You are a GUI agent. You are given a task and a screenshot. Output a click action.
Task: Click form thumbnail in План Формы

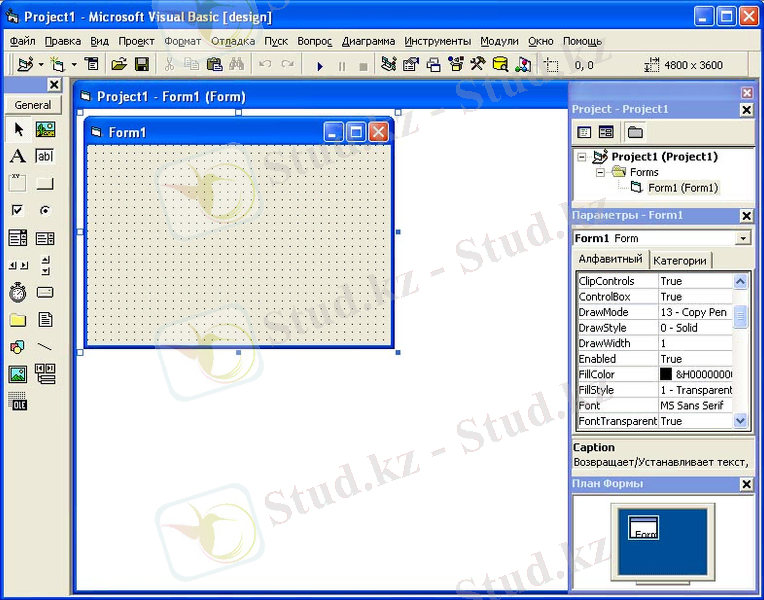(x=644, y=527)
